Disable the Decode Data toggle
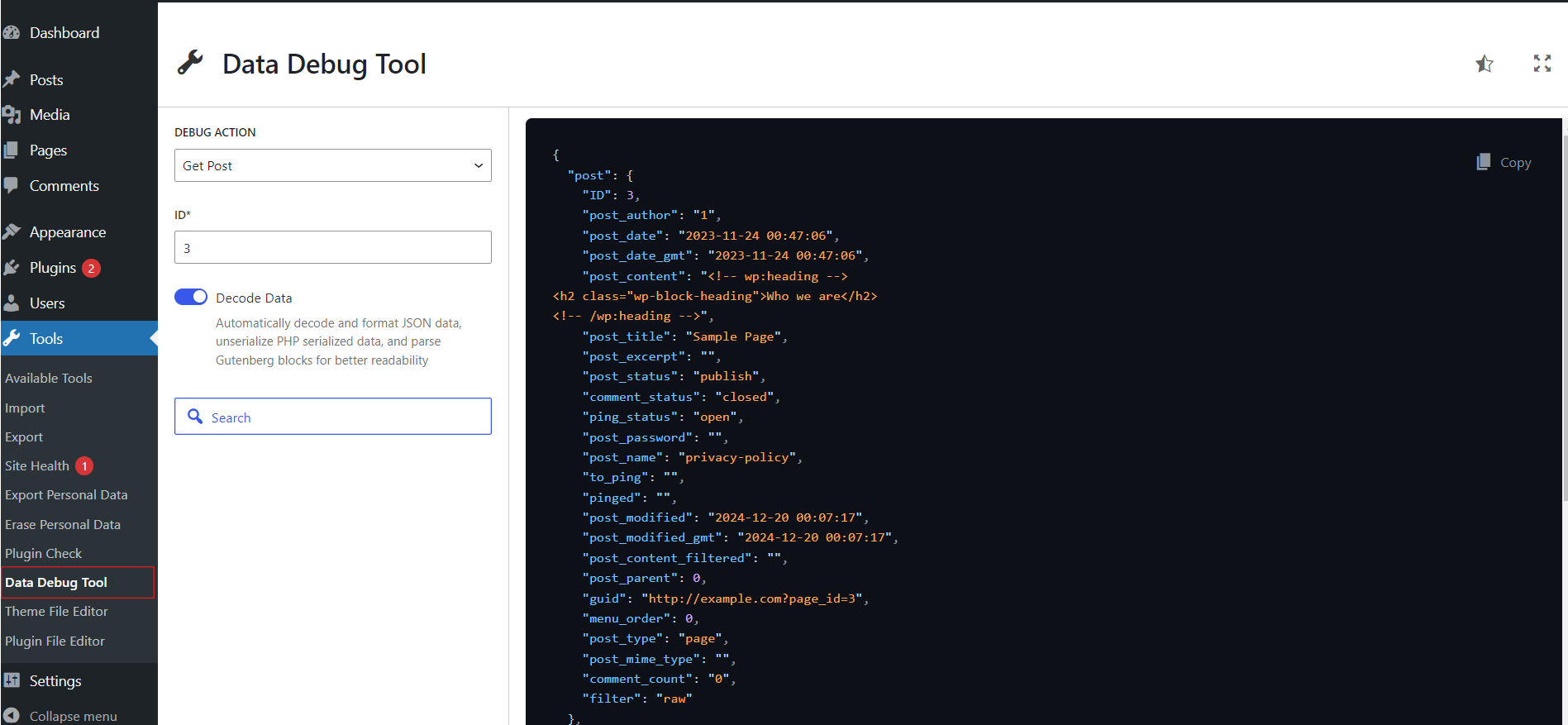The image size is (1568, 725). click(191, 298)
